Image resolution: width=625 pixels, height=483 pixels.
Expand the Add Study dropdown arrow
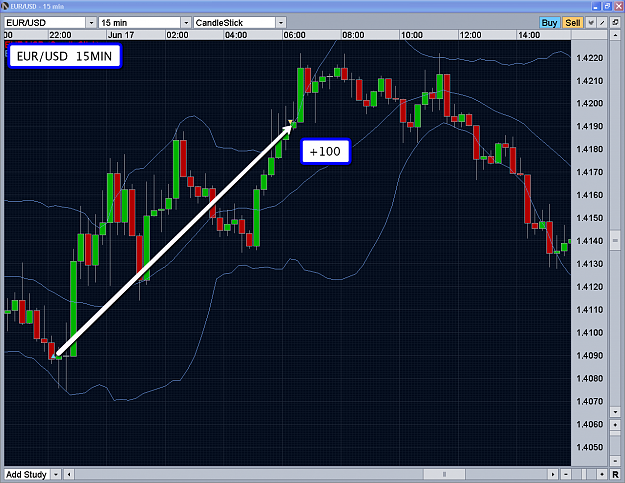(56, 474)
